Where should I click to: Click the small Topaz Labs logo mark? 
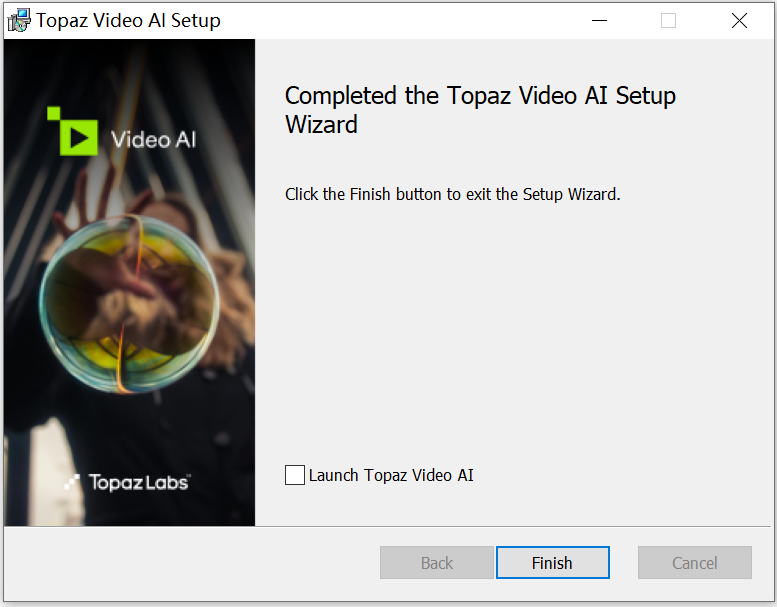[x=73, y=482]
